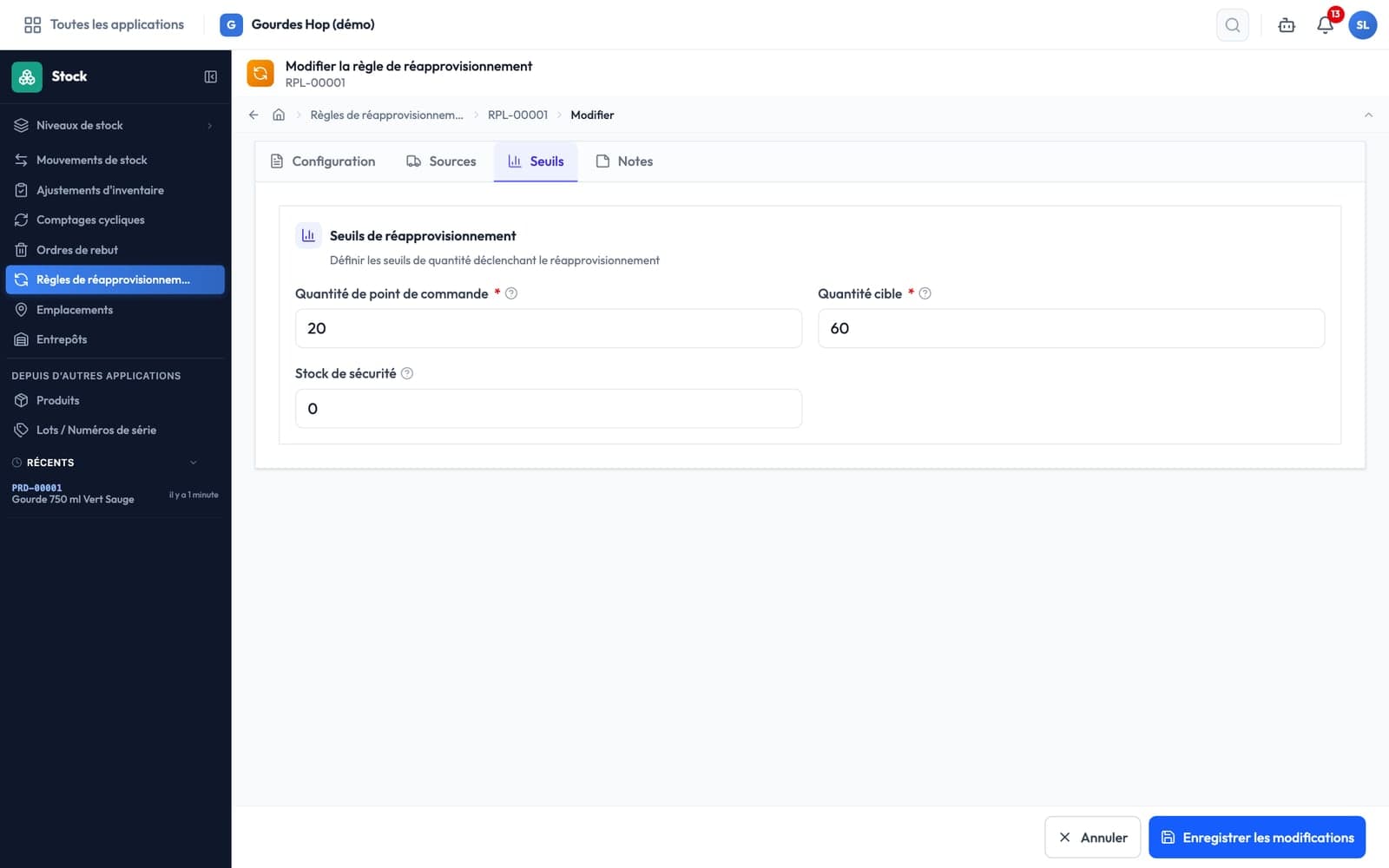1389x868 pixels.
Task: Collapse the Récents section chevron
Action: click(193, 463)
